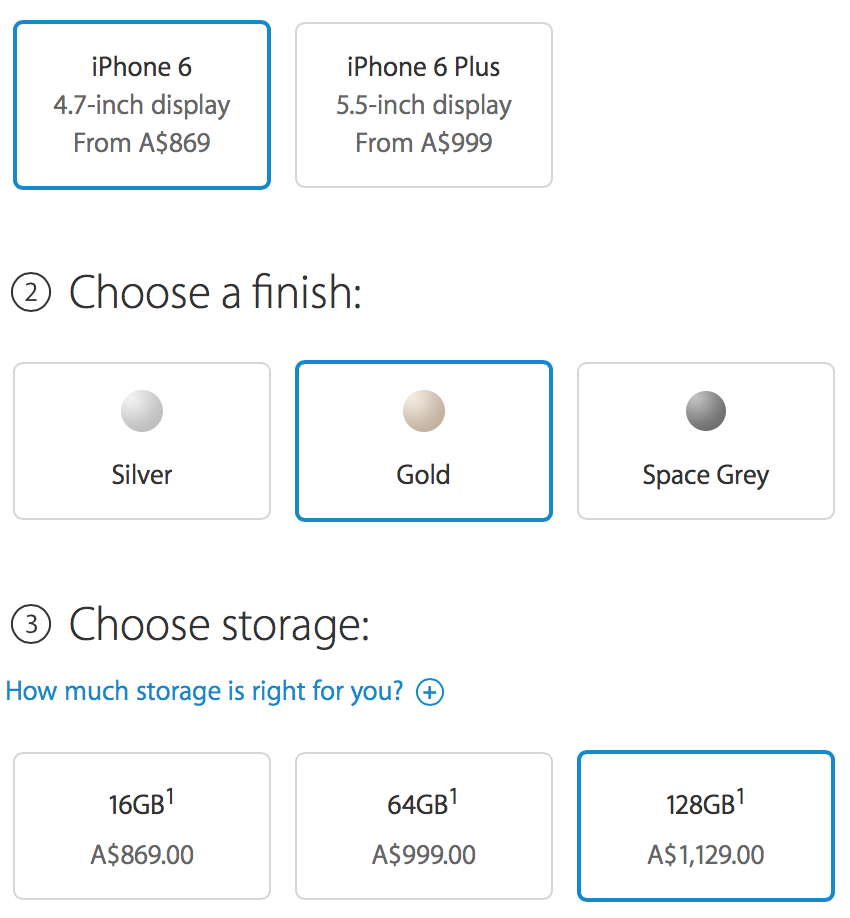Screen dimensions: 850x918
Task: Click the "Choose a finish:" heading
Action: tap(214, 293)
